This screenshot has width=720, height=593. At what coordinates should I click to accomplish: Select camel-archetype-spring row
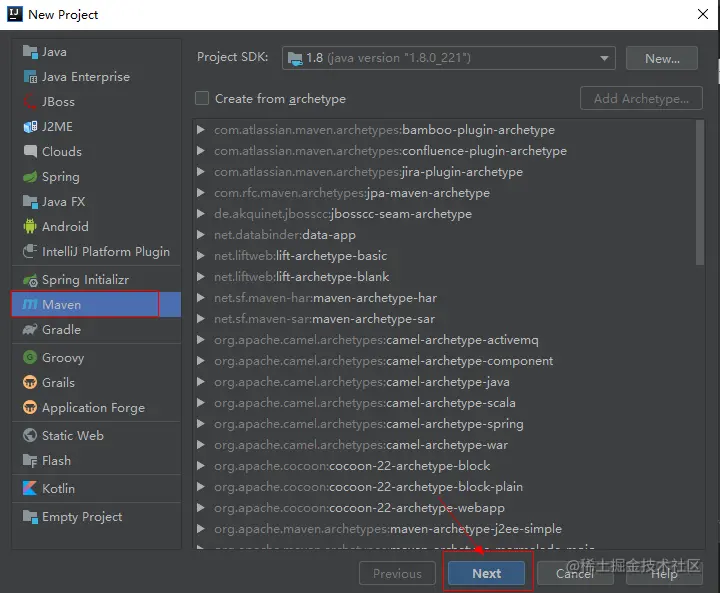pos(444,424)
